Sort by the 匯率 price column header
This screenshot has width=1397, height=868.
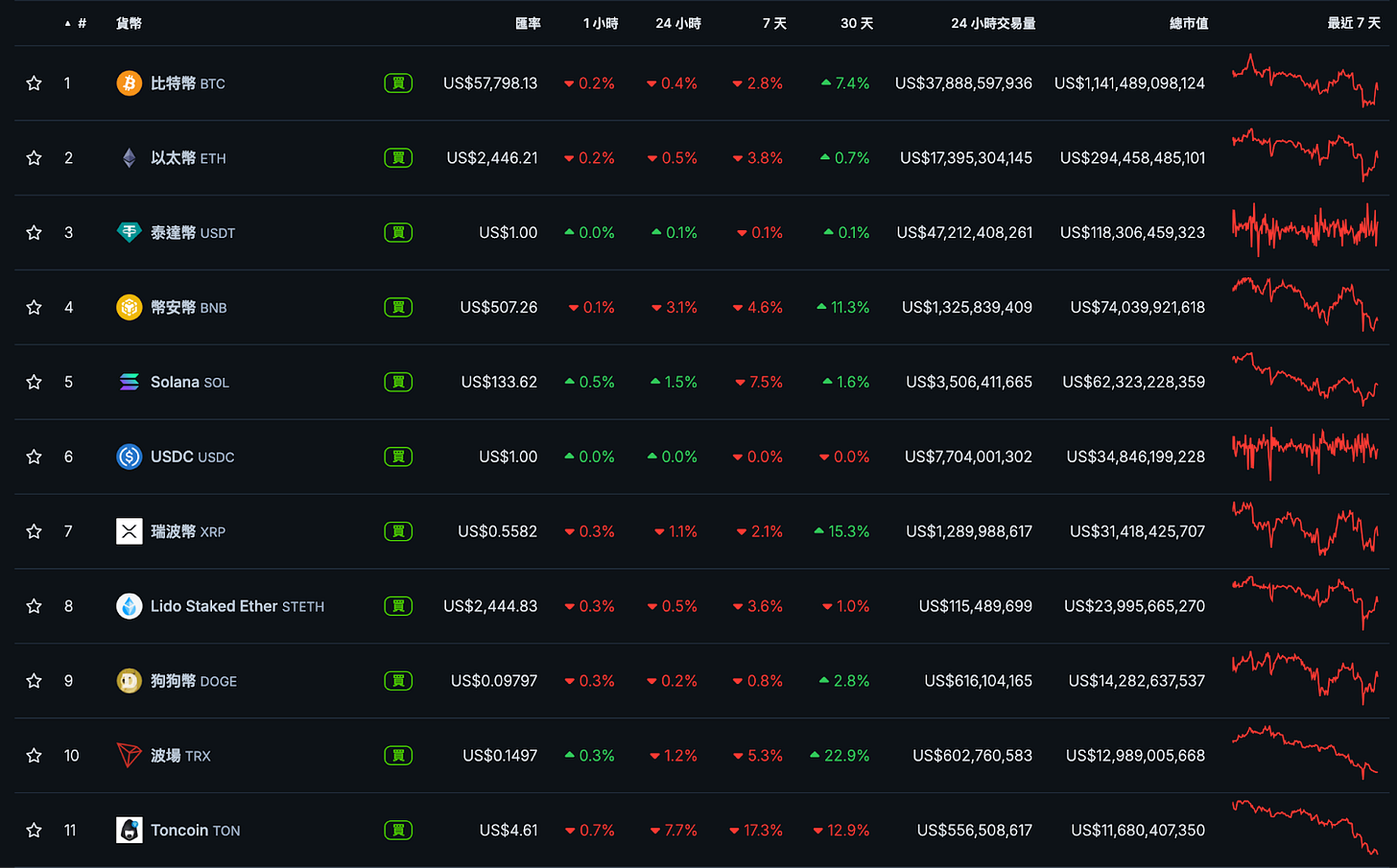528,23
